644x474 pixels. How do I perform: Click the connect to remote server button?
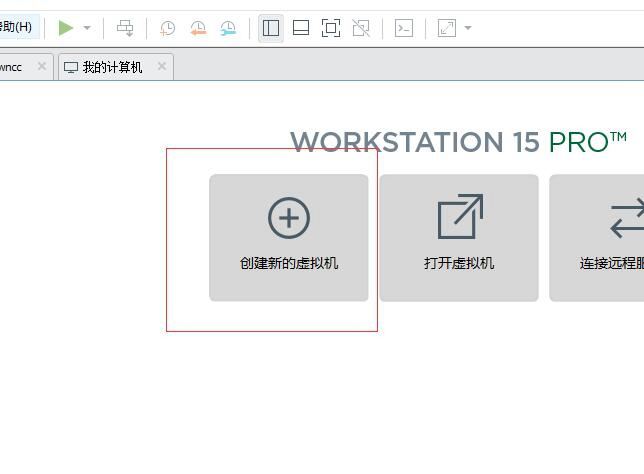coord(597,238)
